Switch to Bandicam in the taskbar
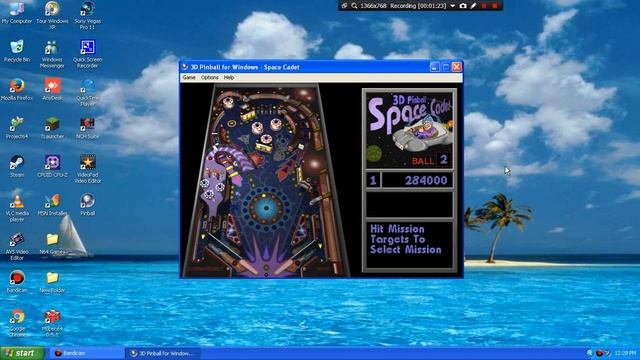The image size is (640, 360). [87, 353]
